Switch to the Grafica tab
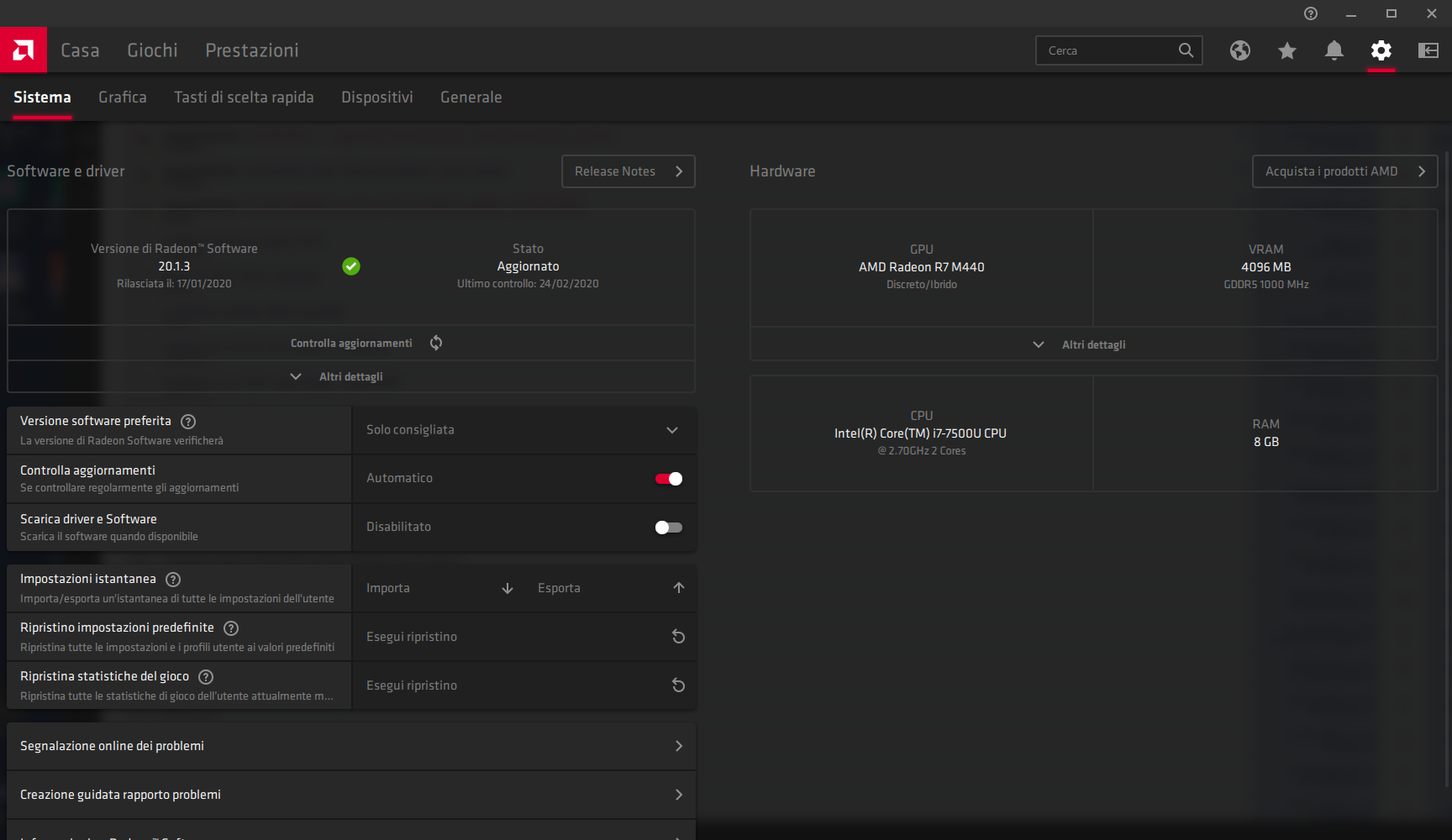This screenshot has width=1452, height=840. (x=123, y=97)
